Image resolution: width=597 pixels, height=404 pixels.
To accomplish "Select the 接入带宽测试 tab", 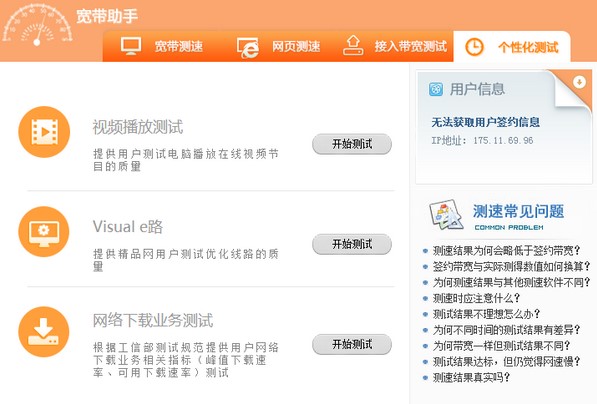I will coord(395,46).
